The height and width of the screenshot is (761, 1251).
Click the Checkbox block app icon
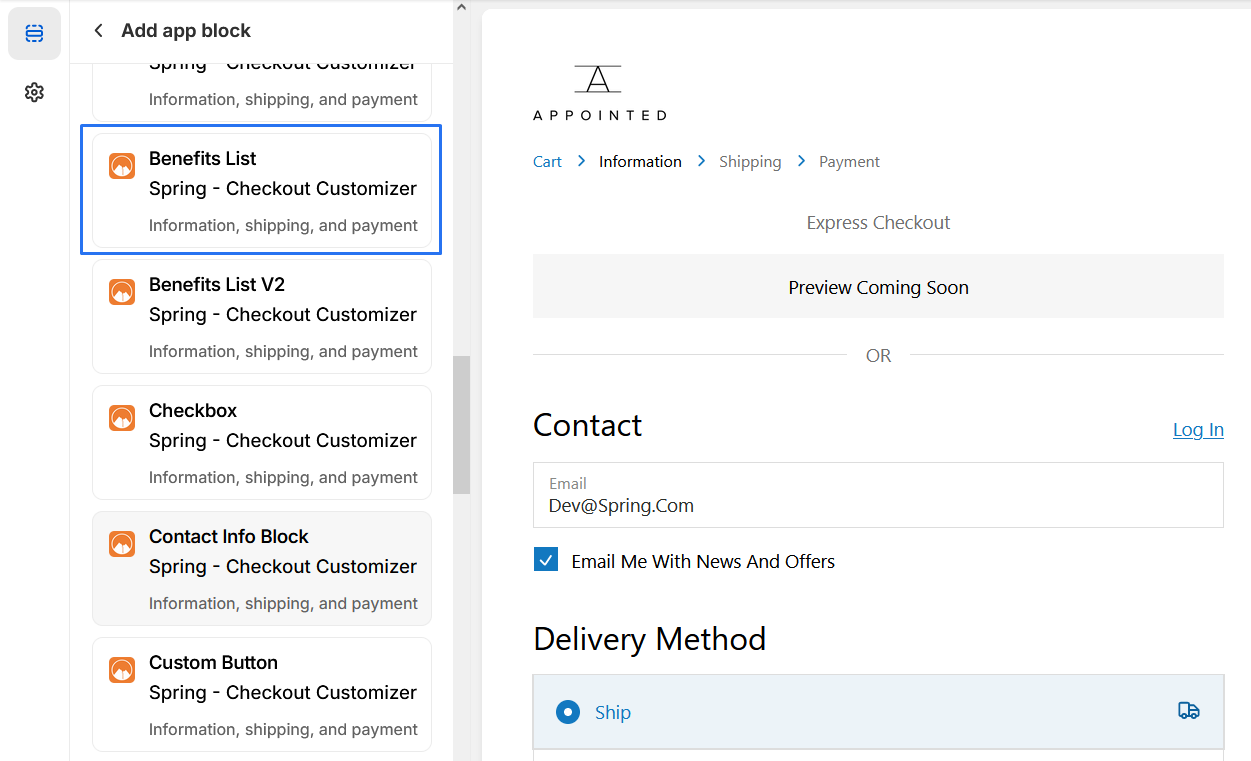[122, 418]
